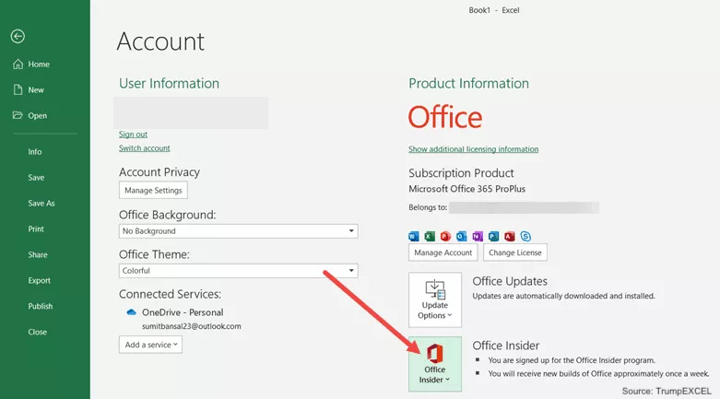720x399 pixels.
Task: Open the Share page
Action: click(x=38, y=254)
